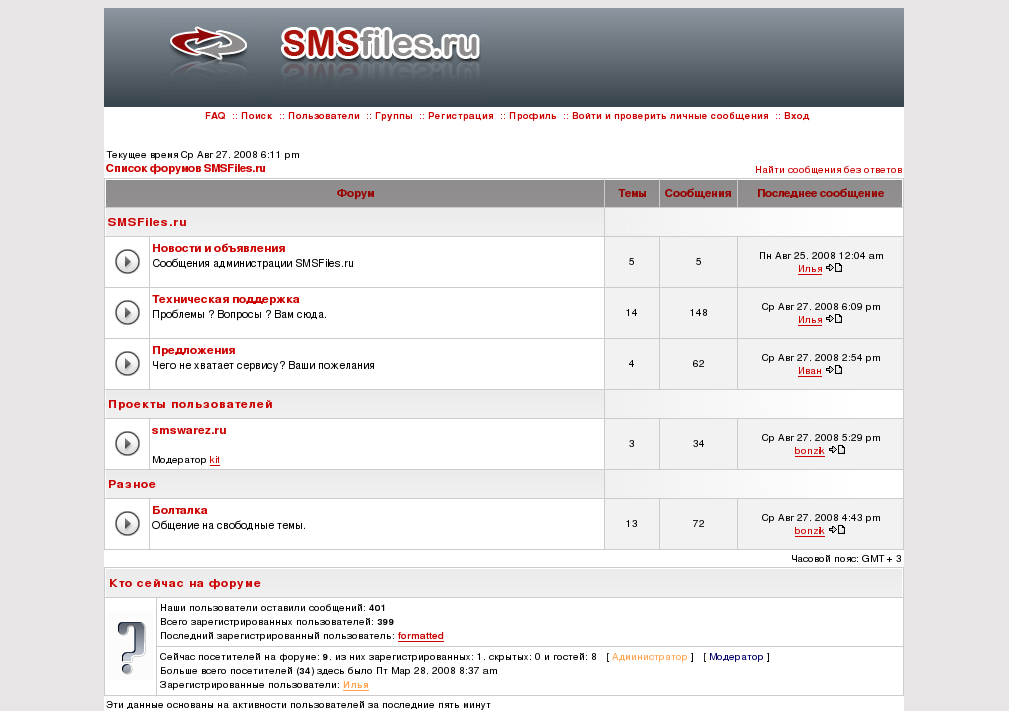The width and height of the screenshot is (1009, 711).
Task: Open the Новости и объявления forum
Action: [x=219, y=248]
